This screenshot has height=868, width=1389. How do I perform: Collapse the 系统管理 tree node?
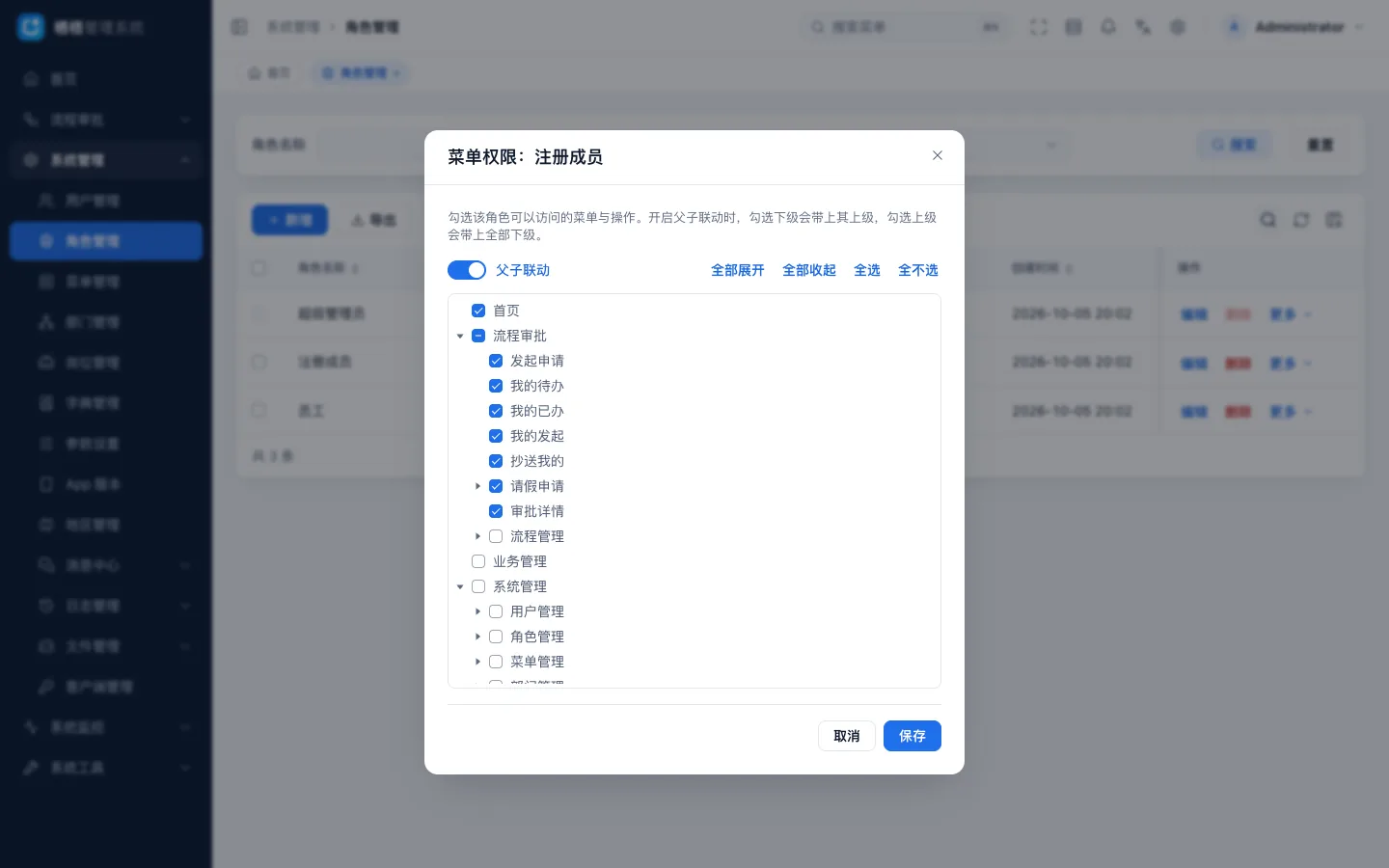point(460,586)
